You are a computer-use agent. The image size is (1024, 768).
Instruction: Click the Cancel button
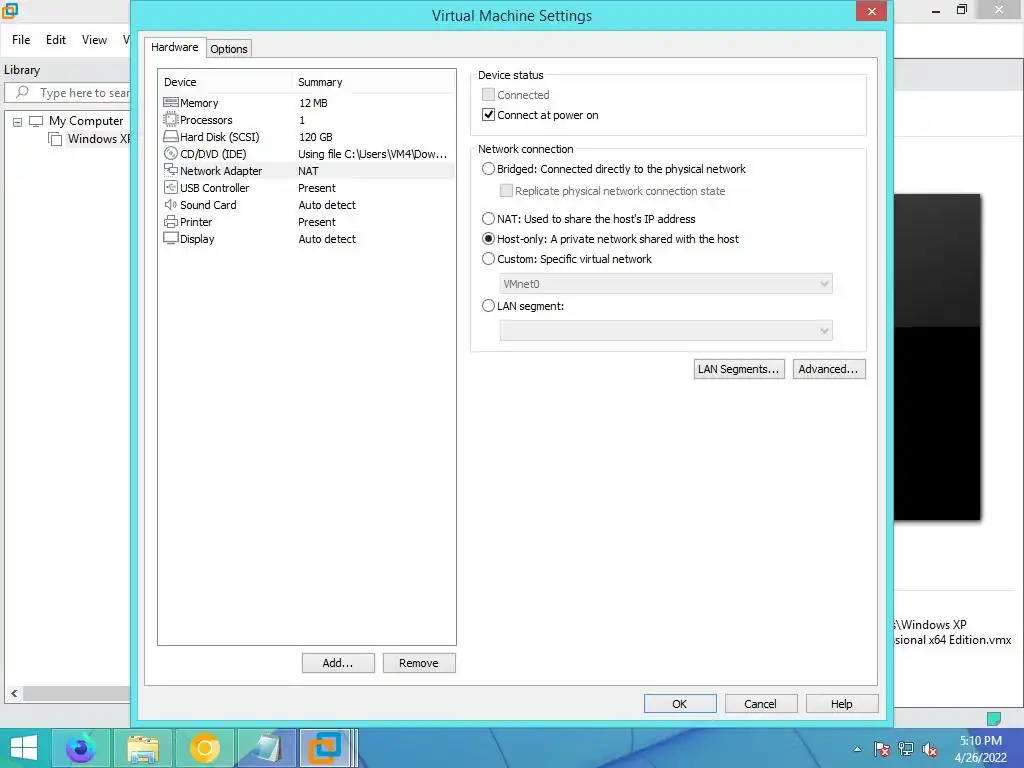coord(761,704)
